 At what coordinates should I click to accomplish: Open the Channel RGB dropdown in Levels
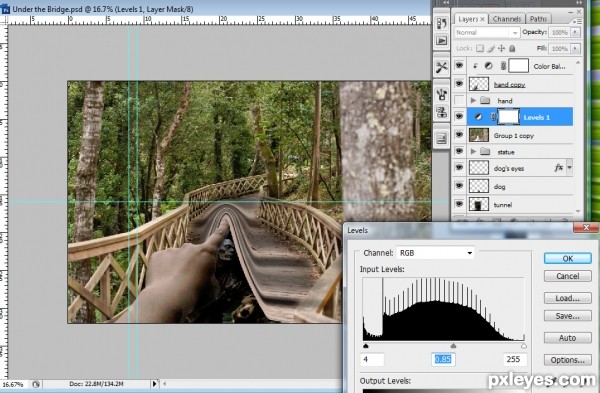[x=435, y=253]
